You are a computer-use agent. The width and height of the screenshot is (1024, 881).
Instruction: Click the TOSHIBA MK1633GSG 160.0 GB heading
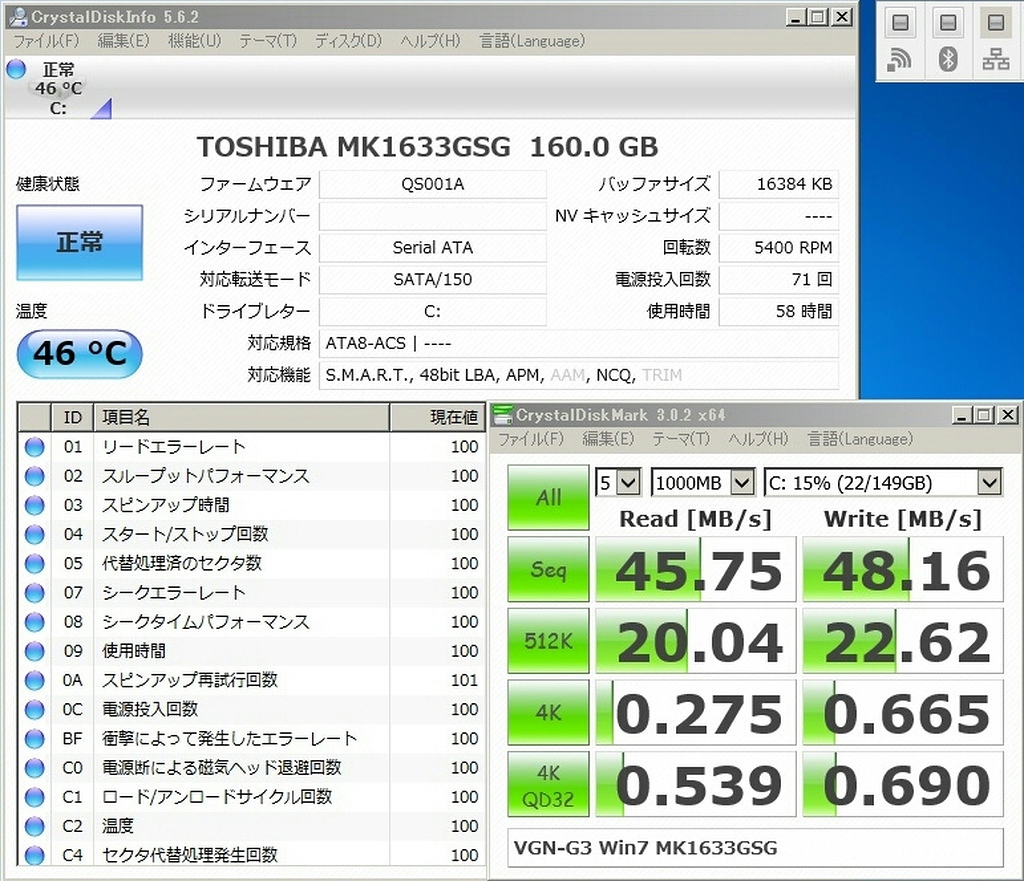point(428,147)
